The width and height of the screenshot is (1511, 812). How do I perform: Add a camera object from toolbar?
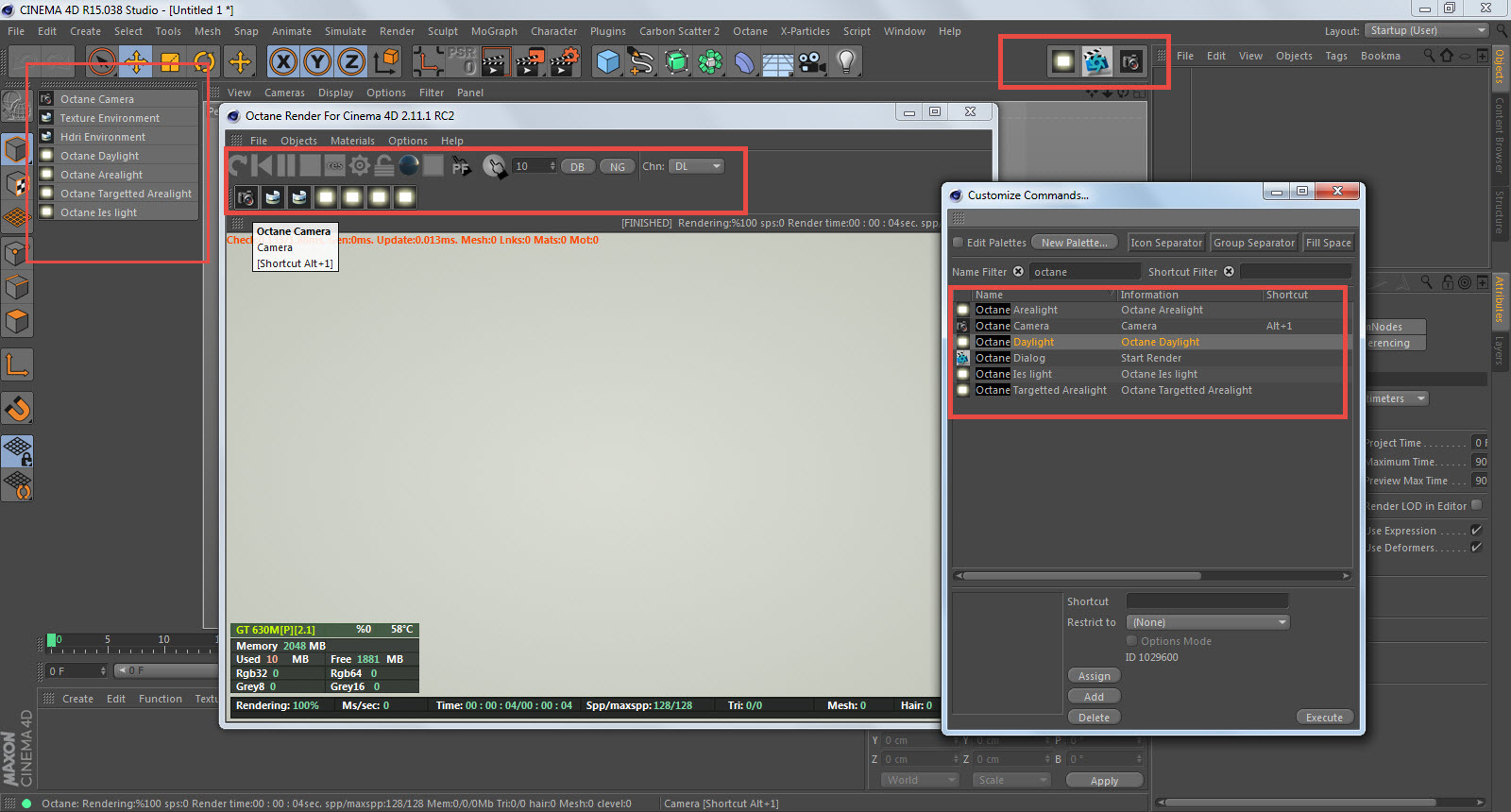click(x=812, y=62)
